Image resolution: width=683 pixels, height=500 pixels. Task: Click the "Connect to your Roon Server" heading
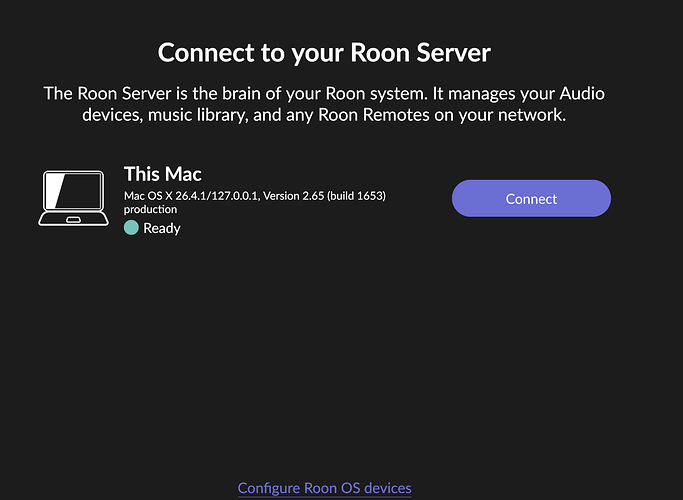pos(324,53)
